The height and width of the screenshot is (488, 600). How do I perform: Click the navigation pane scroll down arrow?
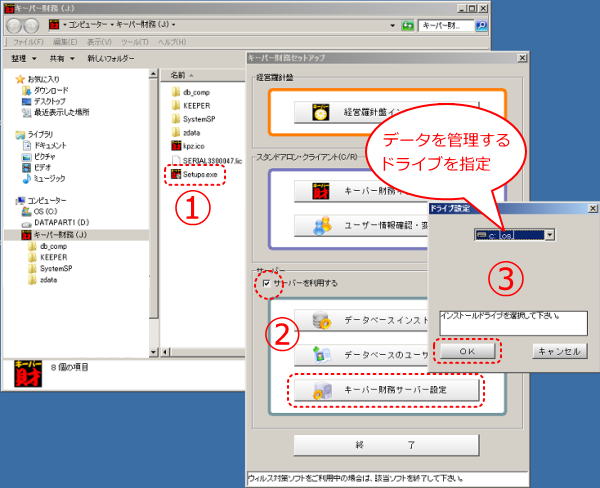pos(153,352)
